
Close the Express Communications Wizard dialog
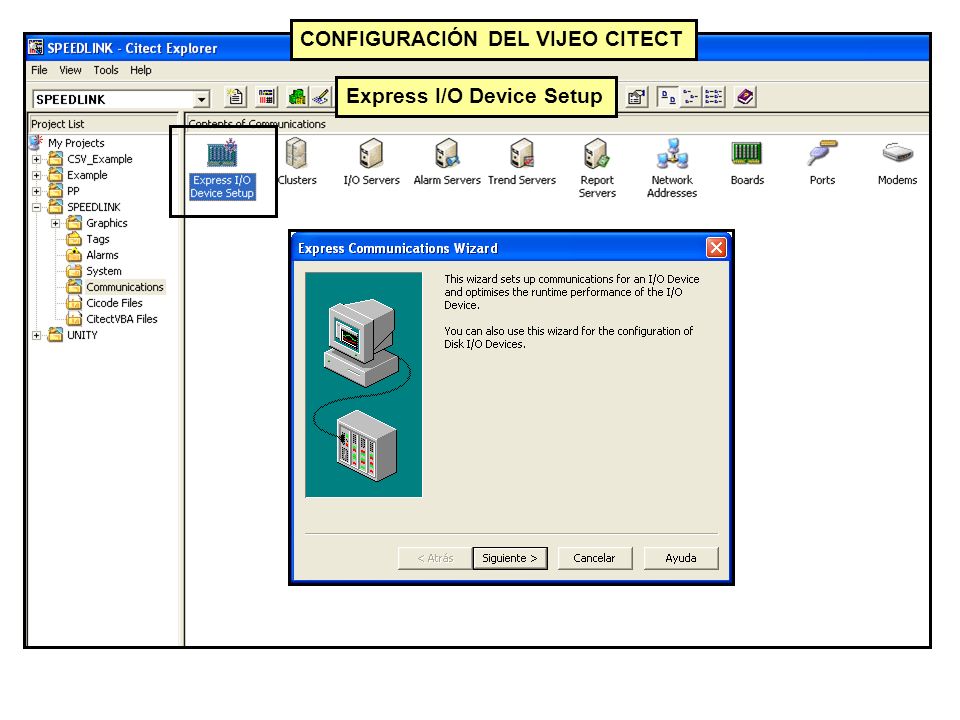[x=716, y=248]
